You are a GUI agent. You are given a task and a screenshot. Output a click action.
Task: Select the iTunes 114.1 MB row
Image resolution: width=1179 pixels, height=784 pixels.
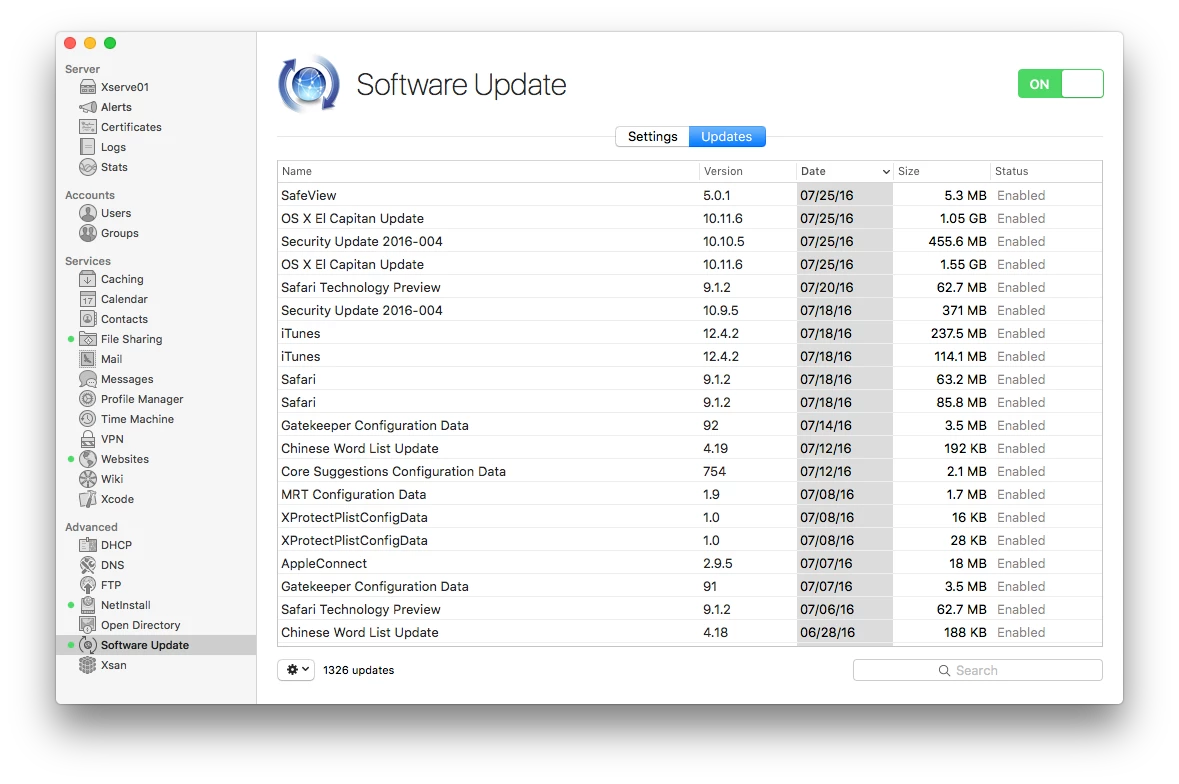point(690,356)
